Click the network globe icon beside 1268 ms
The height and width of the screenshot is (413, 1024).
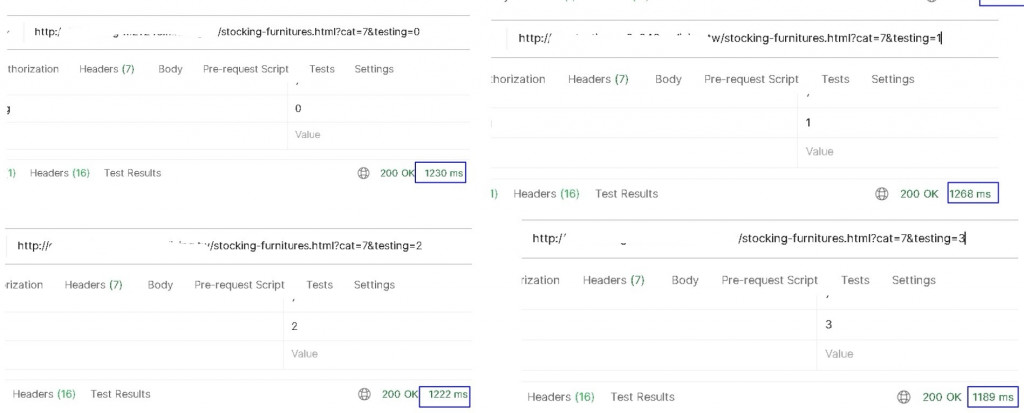(882, 194)
